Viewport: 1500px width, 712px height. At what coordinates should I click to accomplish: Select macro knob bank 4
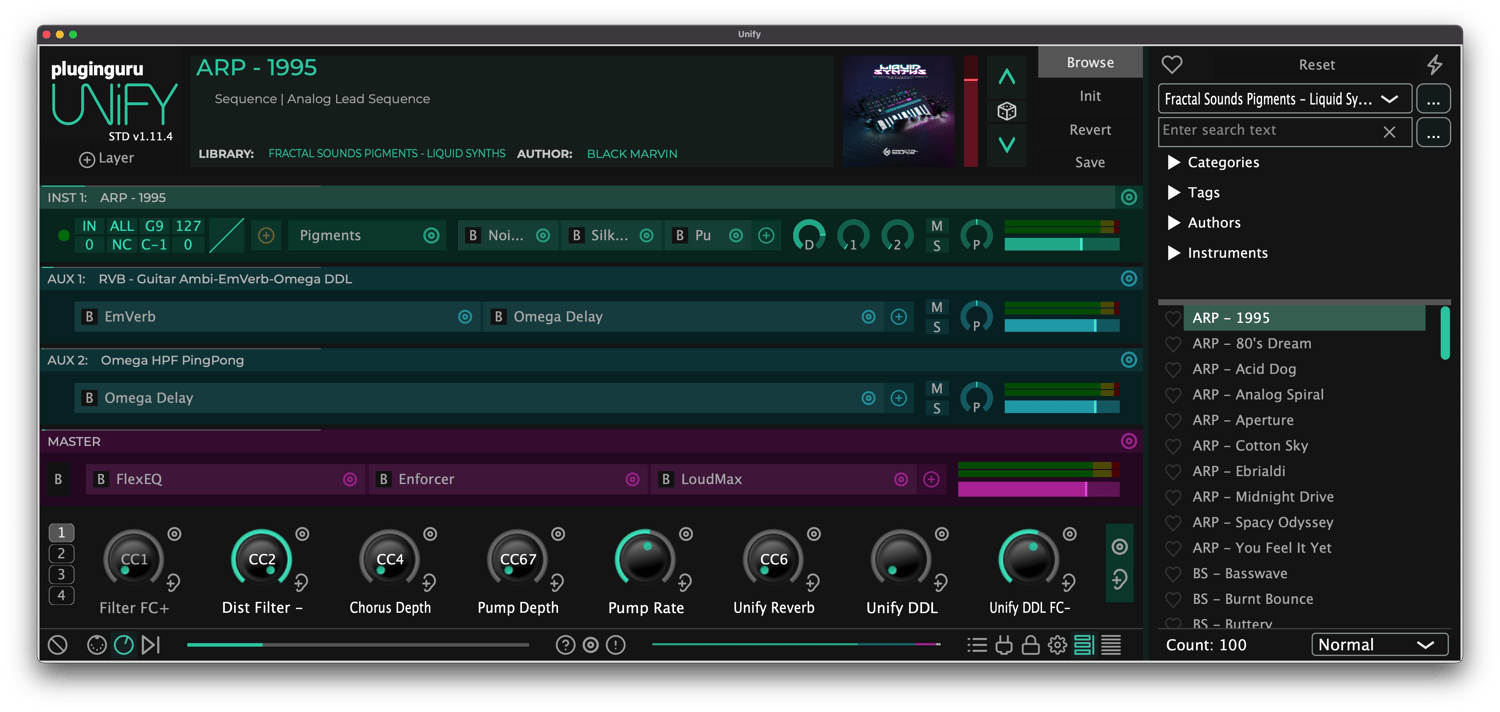click(x=61, y=596)
